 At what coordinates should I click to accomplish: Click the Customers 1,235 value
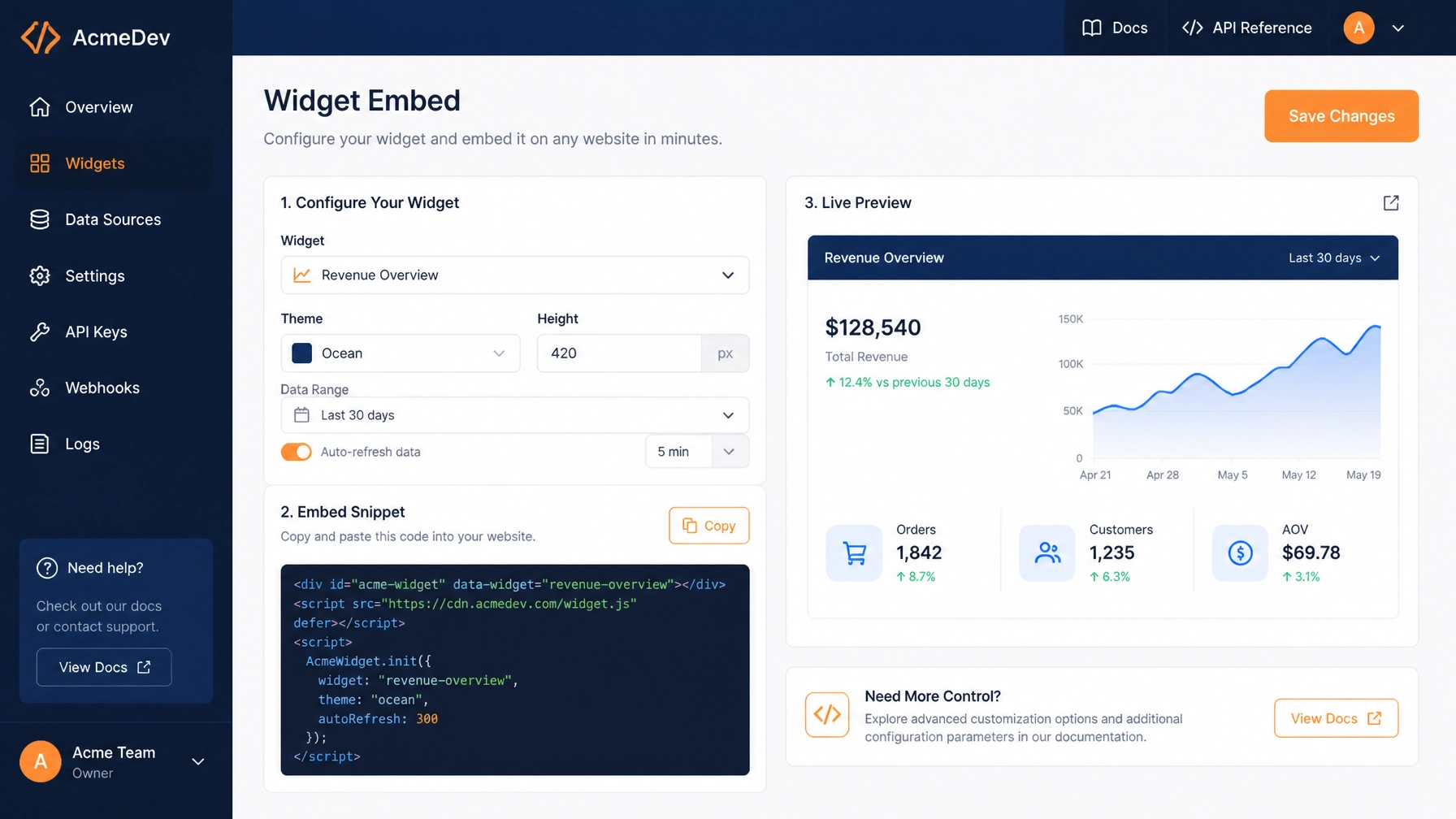tap(1111, 552)
